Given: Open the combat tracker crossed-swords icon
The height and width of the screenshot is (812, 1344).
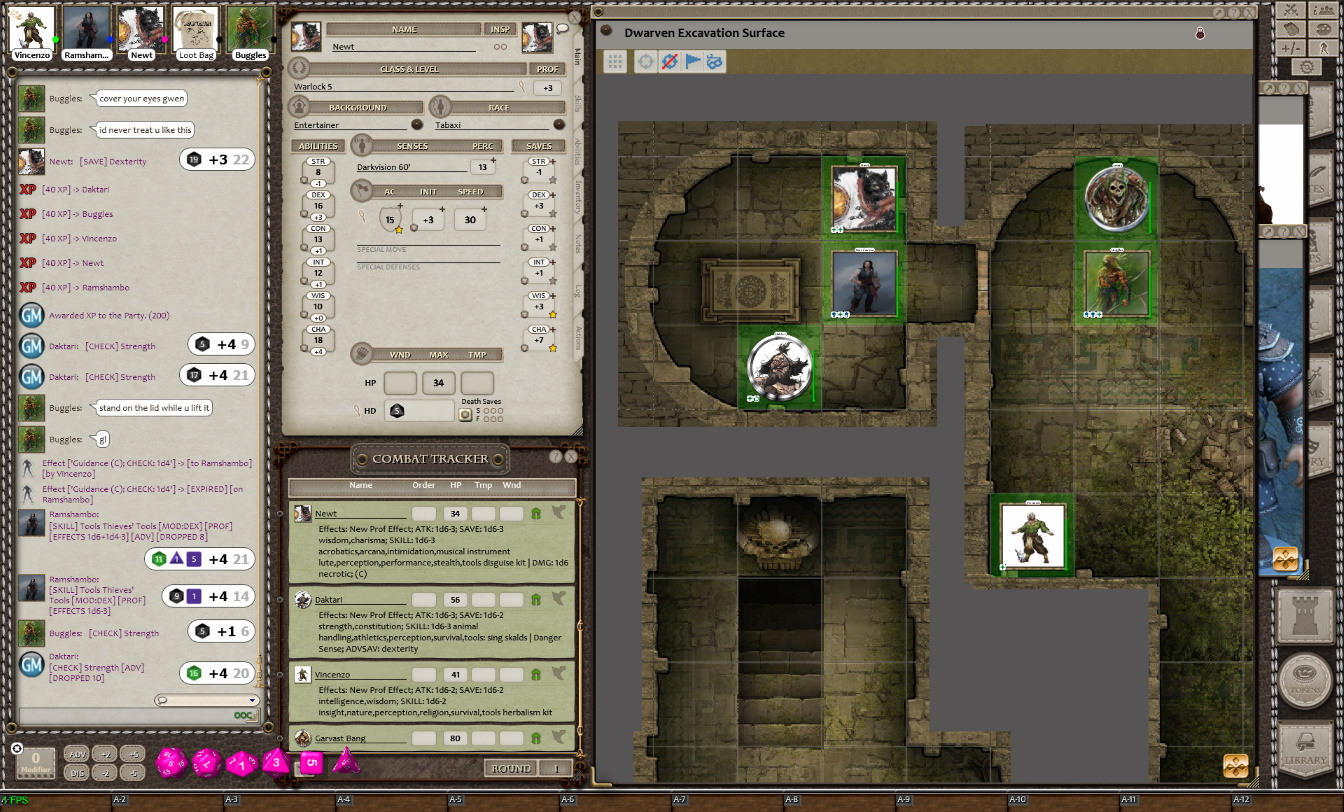Looking at the screenshot, I should [x=1290, y=11].
